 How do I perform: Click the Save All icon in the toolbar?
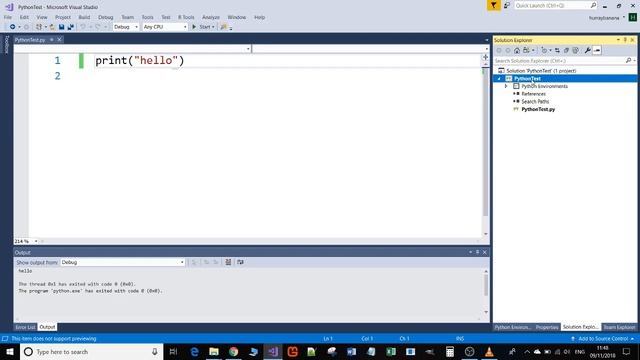pos(71,27)
